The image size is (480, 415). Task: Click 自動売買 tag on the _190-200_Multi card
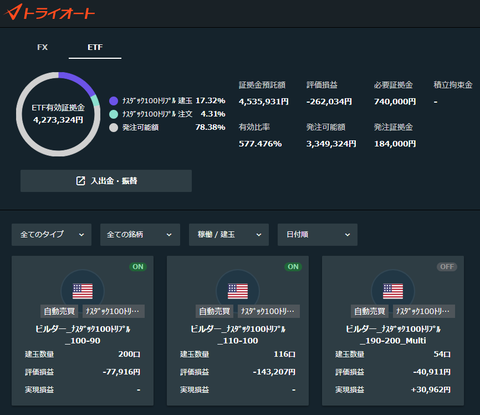pyautogui.click(x=370, y=311)
